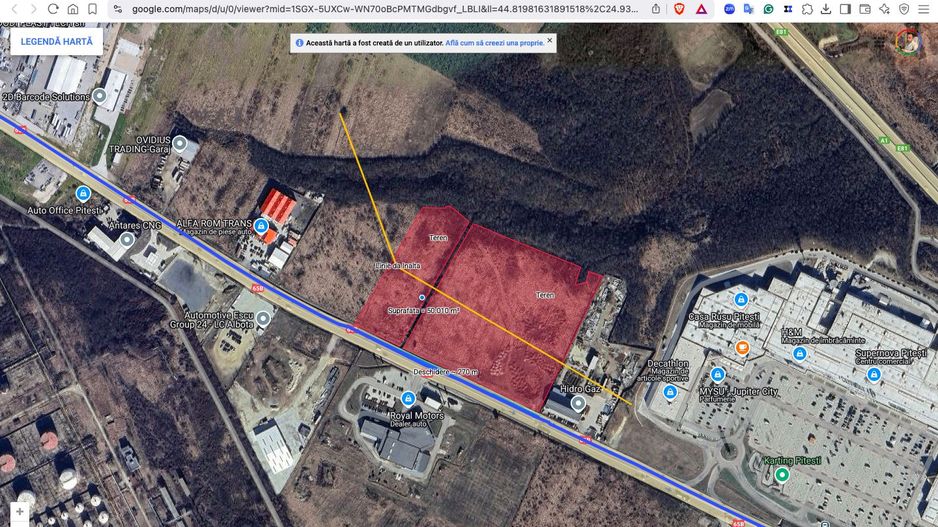Reload the page with the refresh icon
Screen dimensions: 938x527
(x=53, y=9)
